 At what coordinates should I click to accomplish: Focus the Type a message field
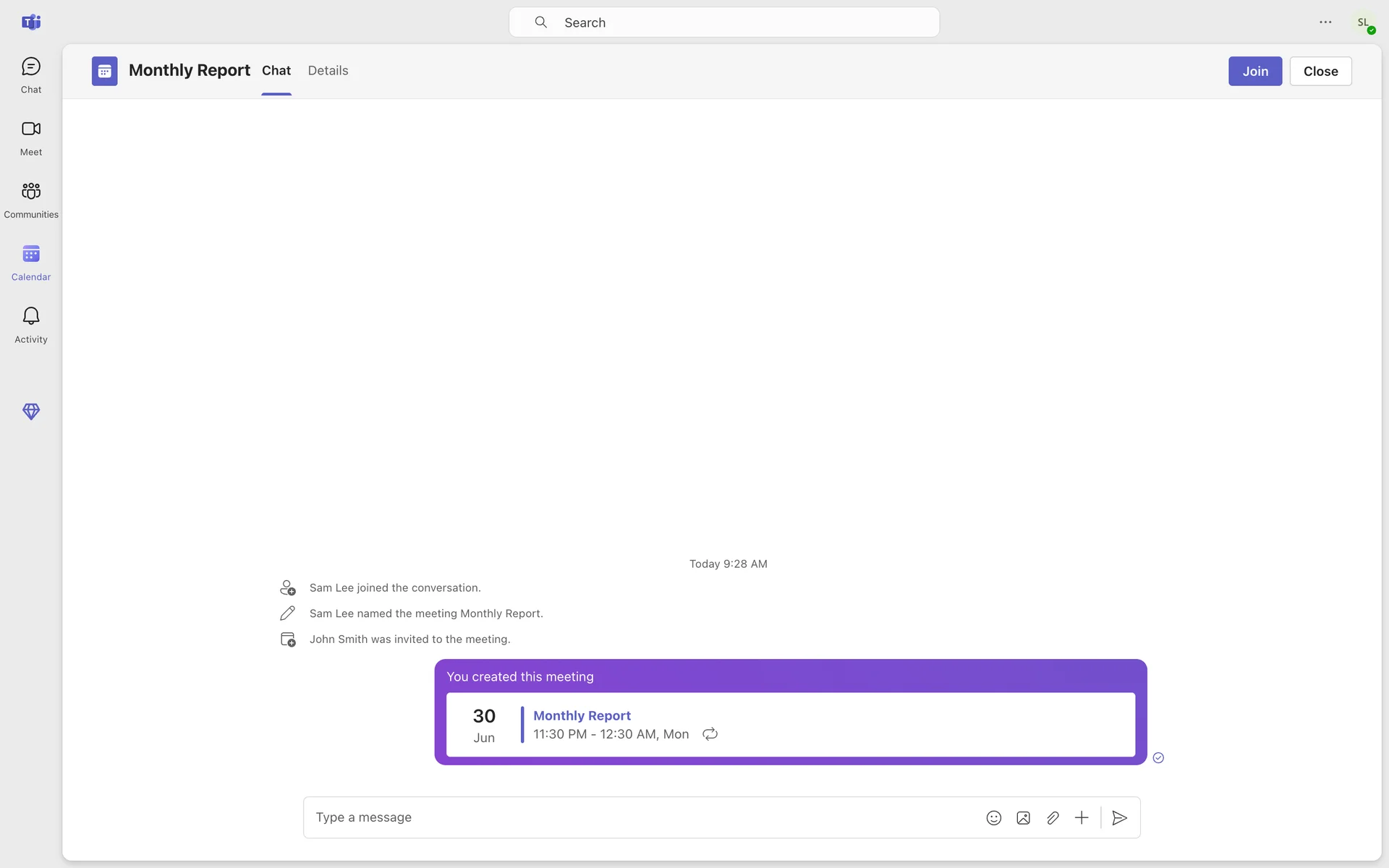pos(637,817)
